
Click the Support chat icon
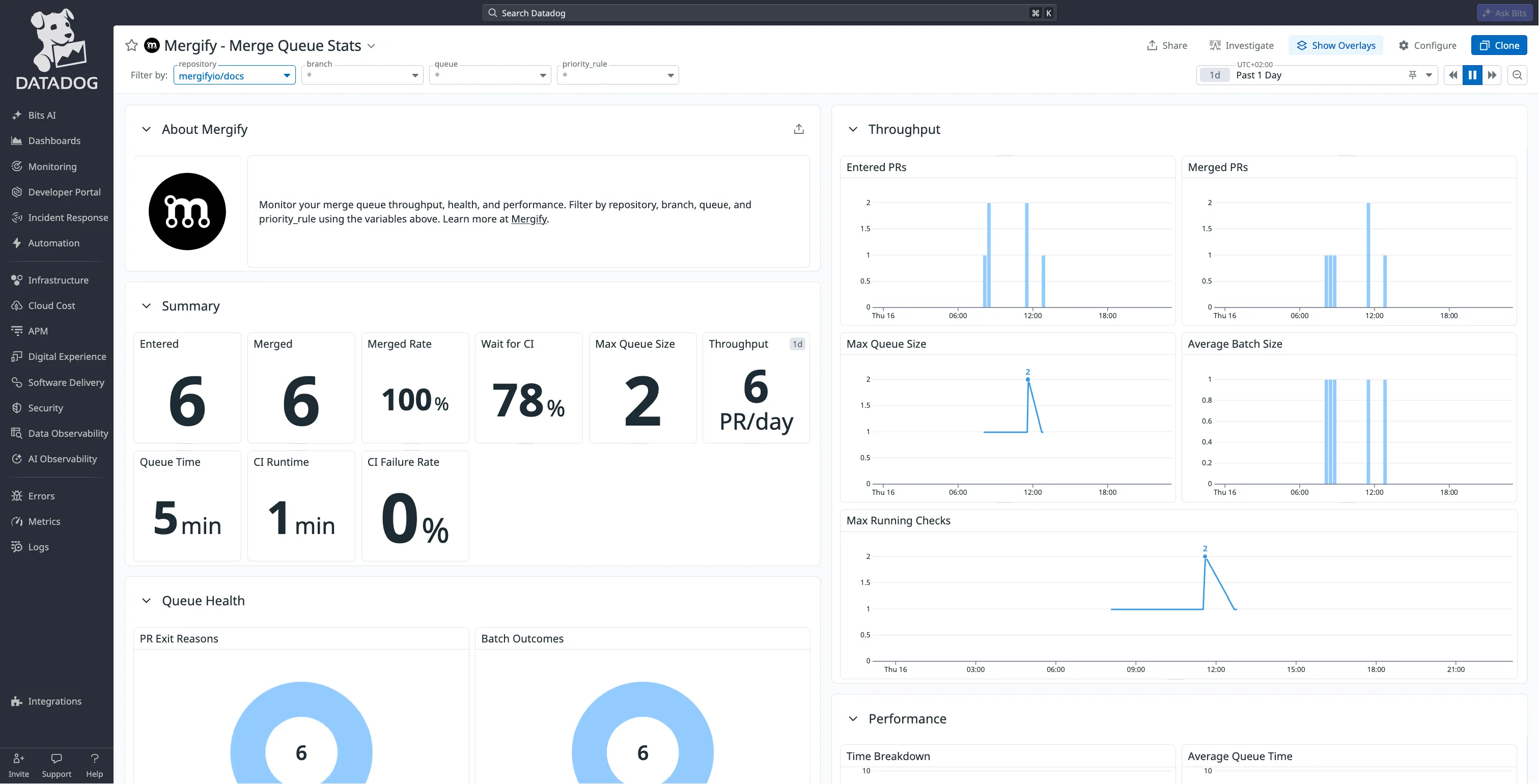[x=57, y=759]
